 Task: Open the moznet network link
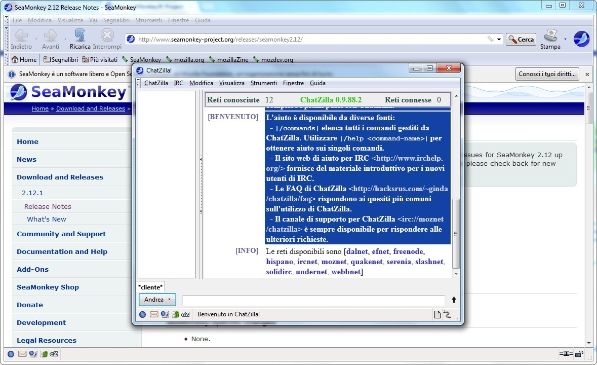[x=334, y=262]
